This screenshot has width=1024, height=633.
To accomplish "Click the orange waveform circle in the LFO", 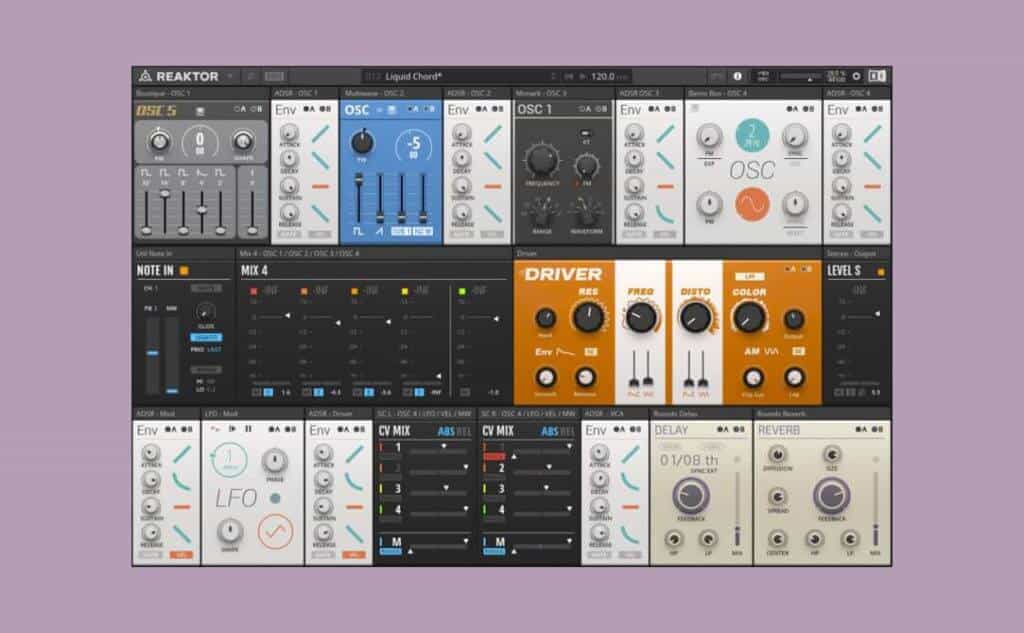I will click(x=275, y=532).
